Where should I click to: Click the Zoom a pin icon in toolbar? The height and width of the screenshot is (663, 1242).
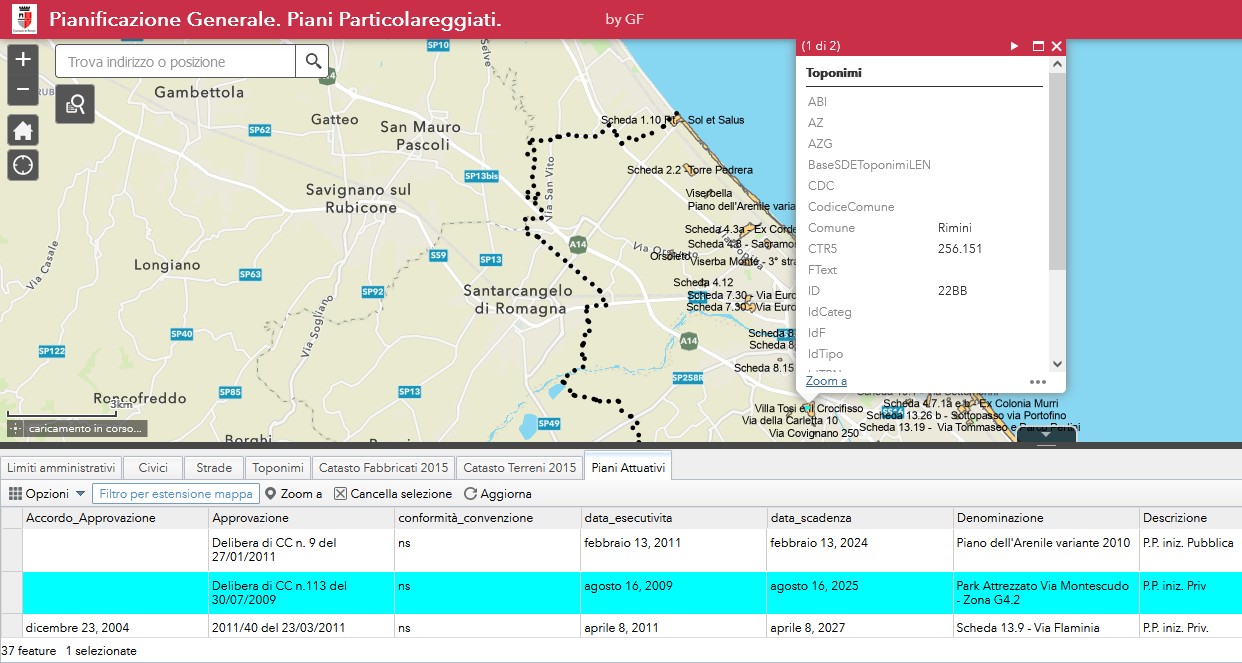(270, 494)
